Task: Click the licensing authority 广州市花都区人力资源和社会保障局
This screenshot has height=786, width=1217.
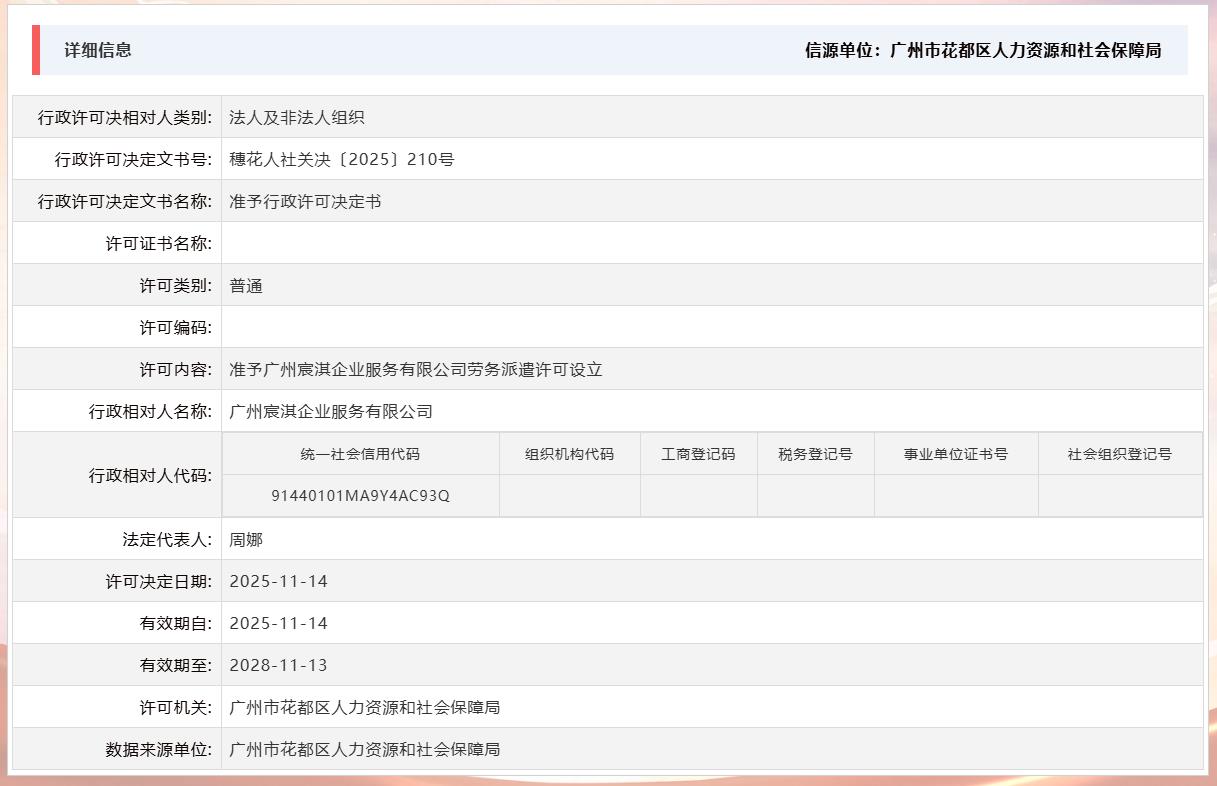Action: 365,706
